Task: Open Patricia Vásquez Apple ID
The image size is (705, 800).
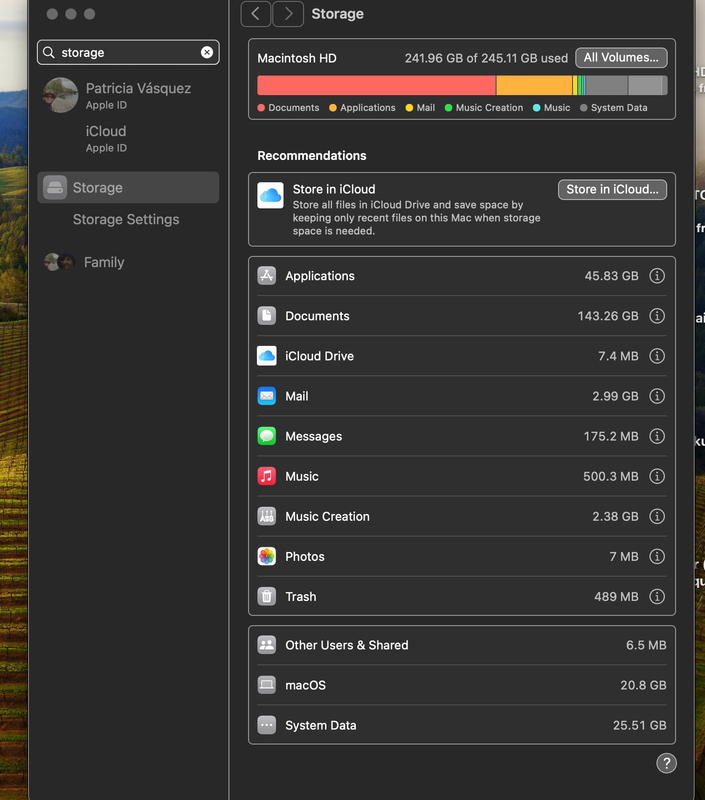Action: point(138,95)
